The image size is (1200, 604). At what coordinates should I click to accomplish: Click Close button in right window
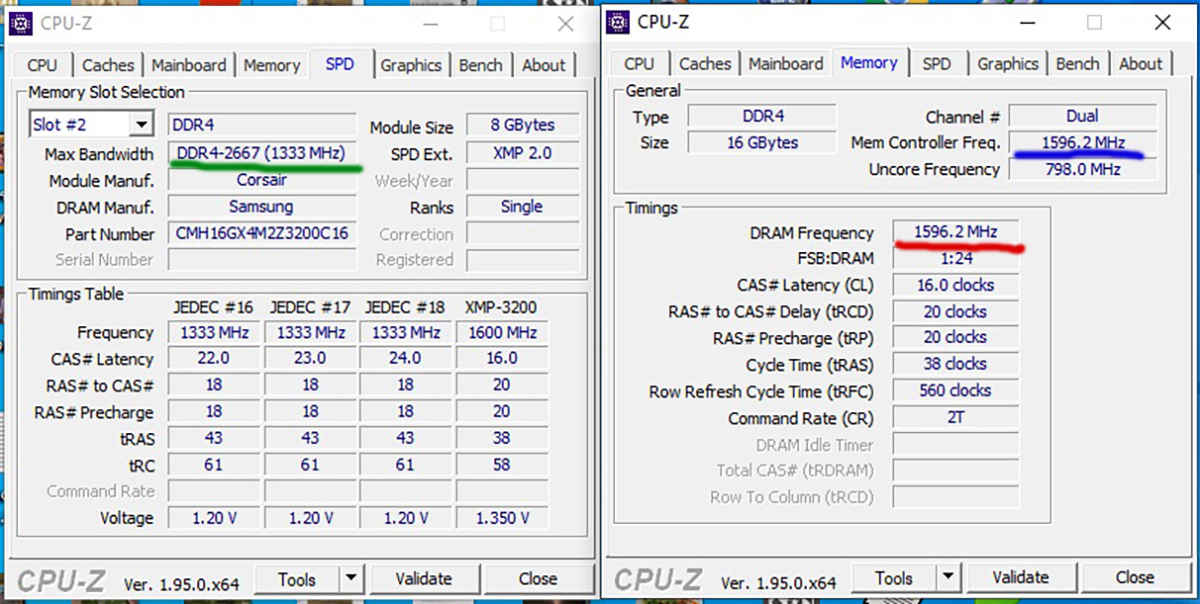pos(1135,577)
